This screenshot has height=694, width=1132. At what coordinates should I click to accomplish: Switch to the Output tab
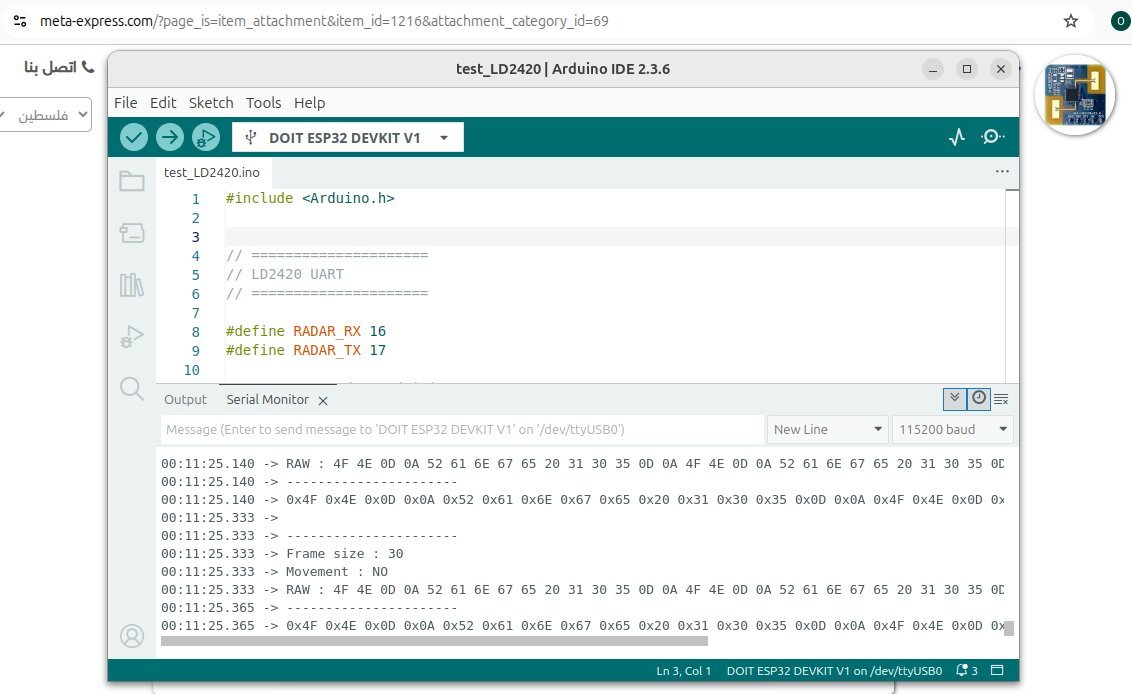pos(186,399)
